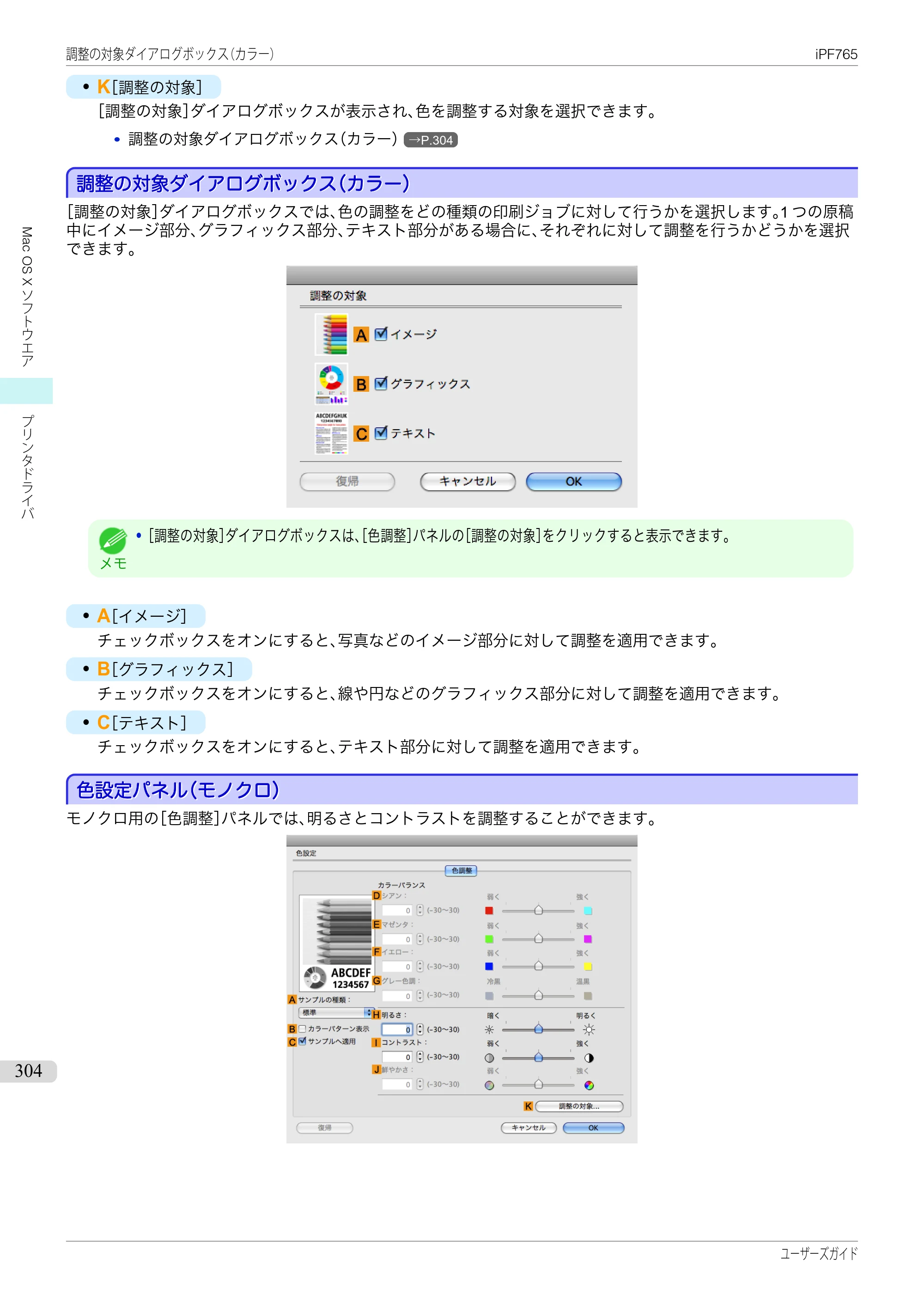Click the 明るさ value input field

pos(397,1029)
